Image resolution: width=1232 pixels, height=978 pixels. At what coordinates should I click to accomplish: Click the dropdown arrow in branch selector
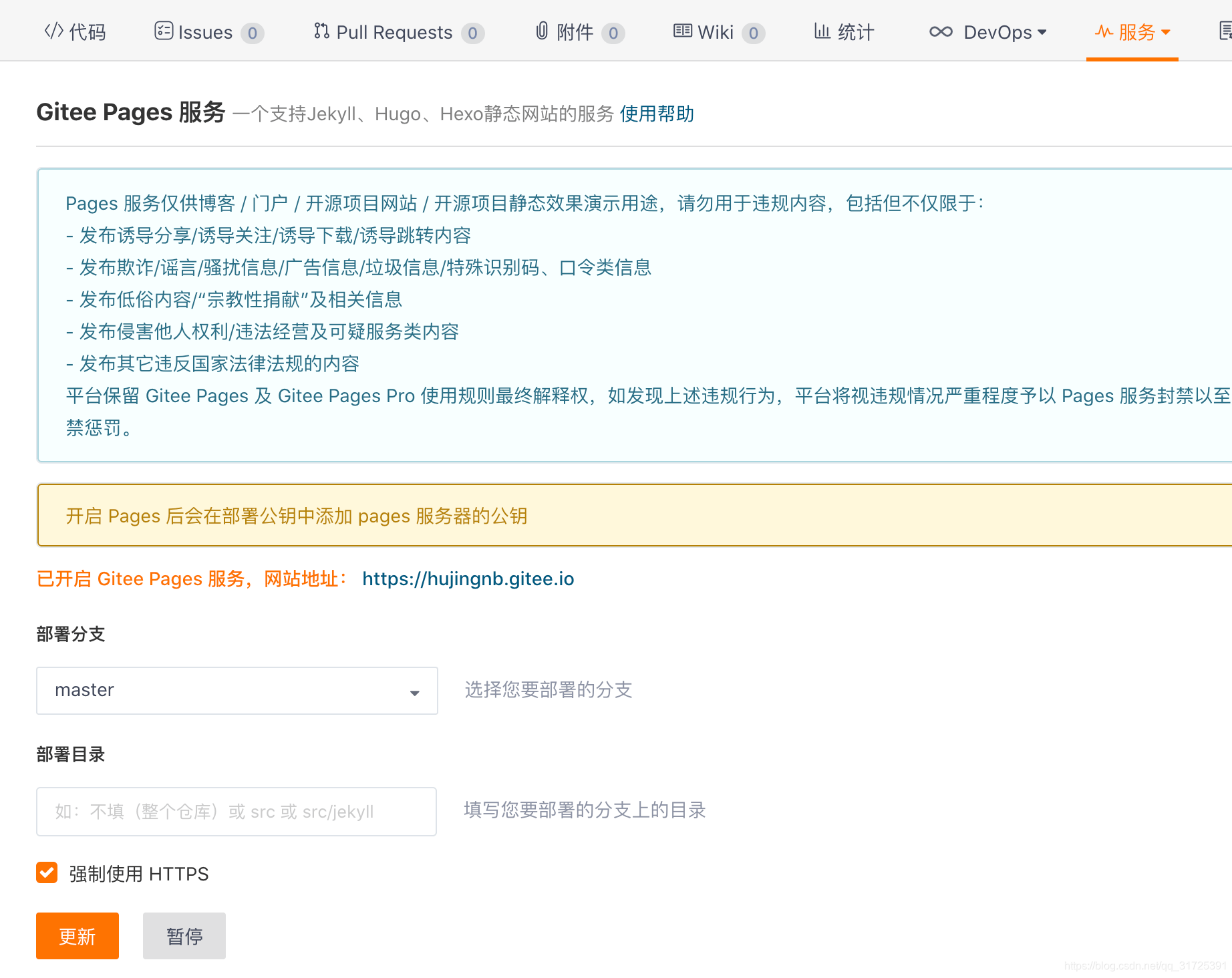pyautogui.click(x=415, y=693)
